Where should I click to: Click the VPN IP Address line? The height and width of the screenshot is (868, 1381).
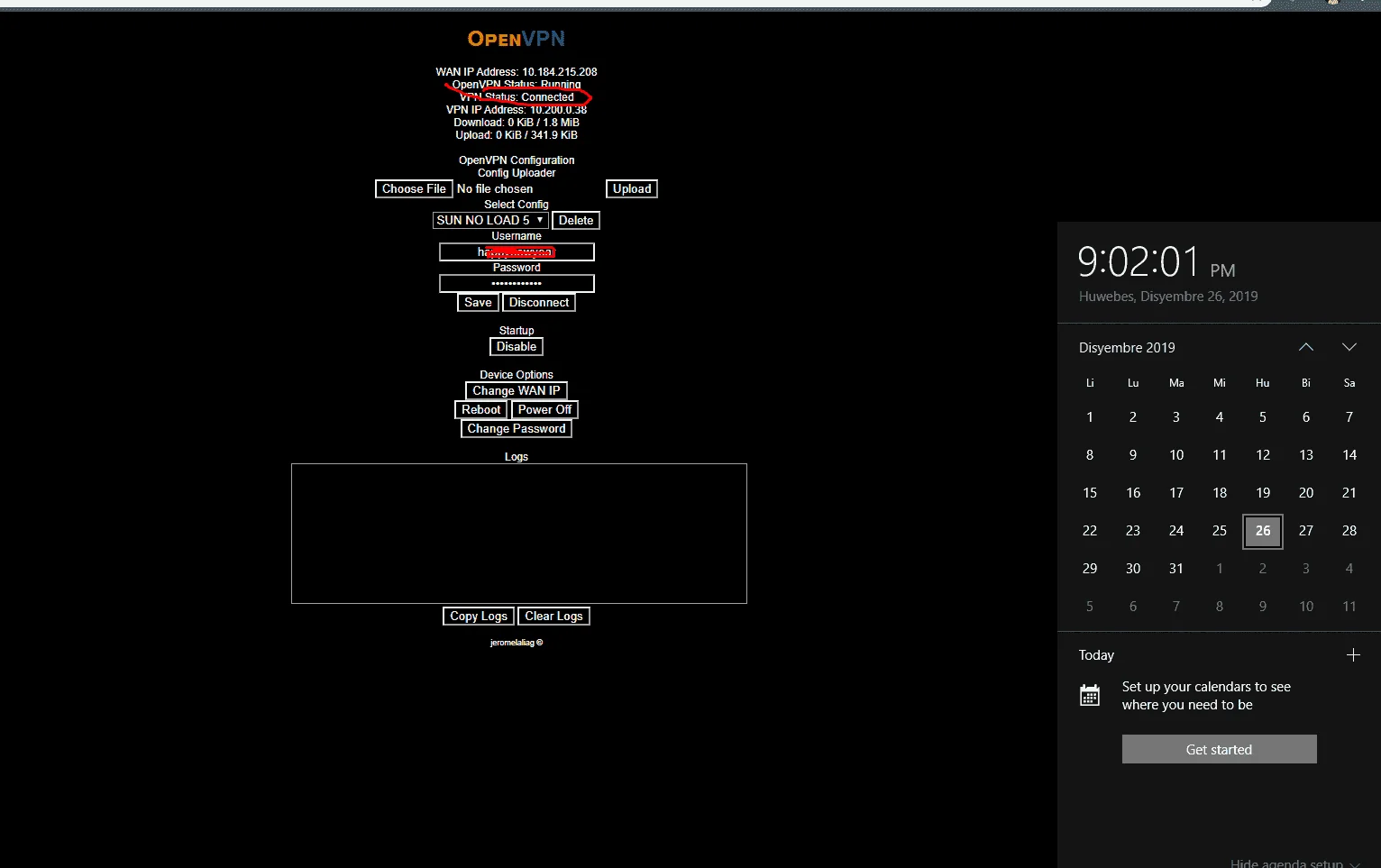[517, 110]
